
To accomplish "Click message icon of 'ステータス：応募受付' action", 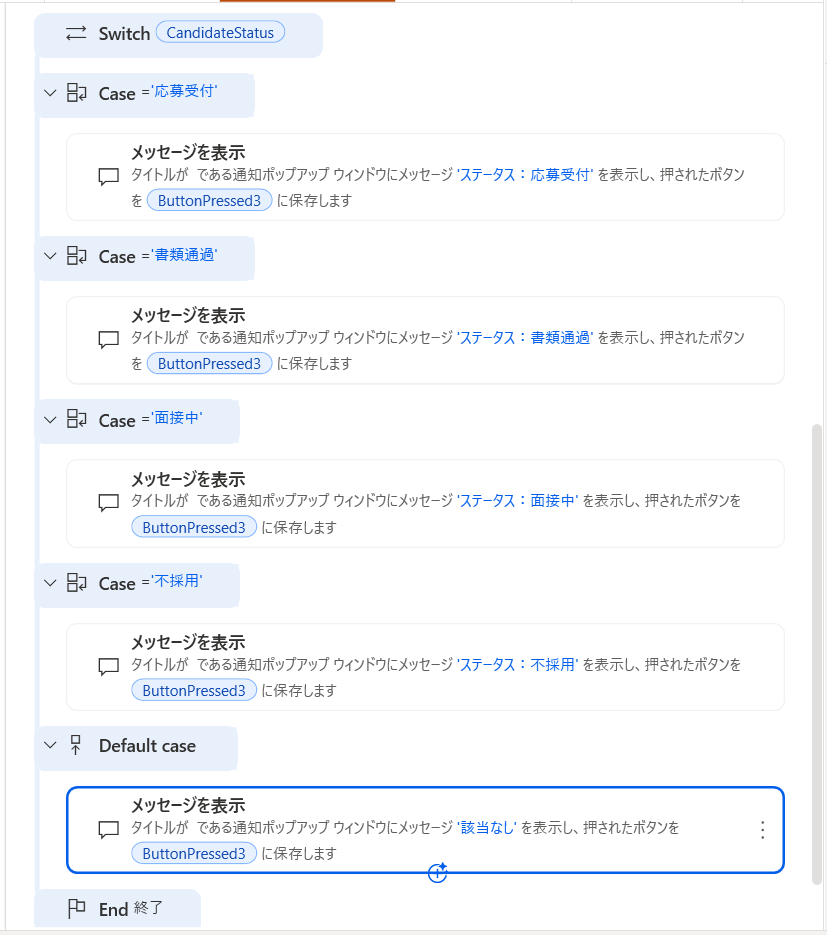I will pyautogui.click(x=109, y=177).
